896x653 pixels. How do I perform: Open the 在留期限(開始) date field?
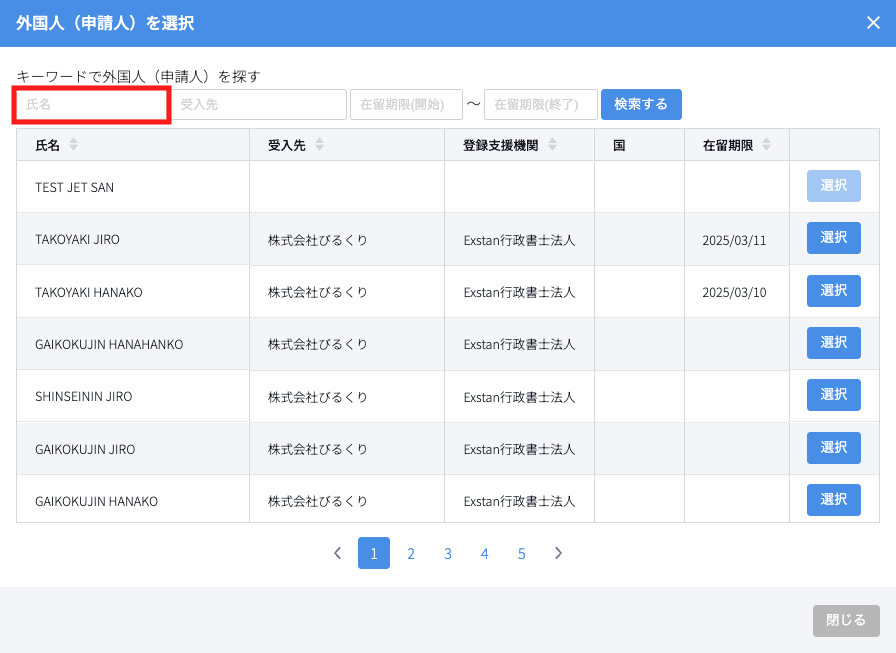click(405, 105)
